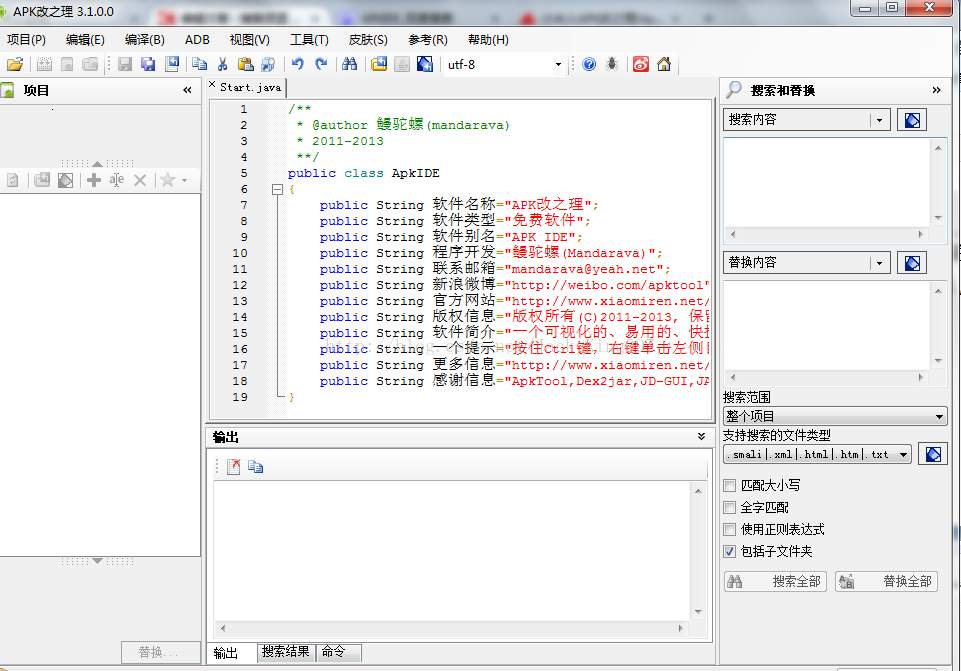Collapse the 搜索和替换 panel with double chevron
The height and width of the screenshot is (671, 961).
(936, 90)
